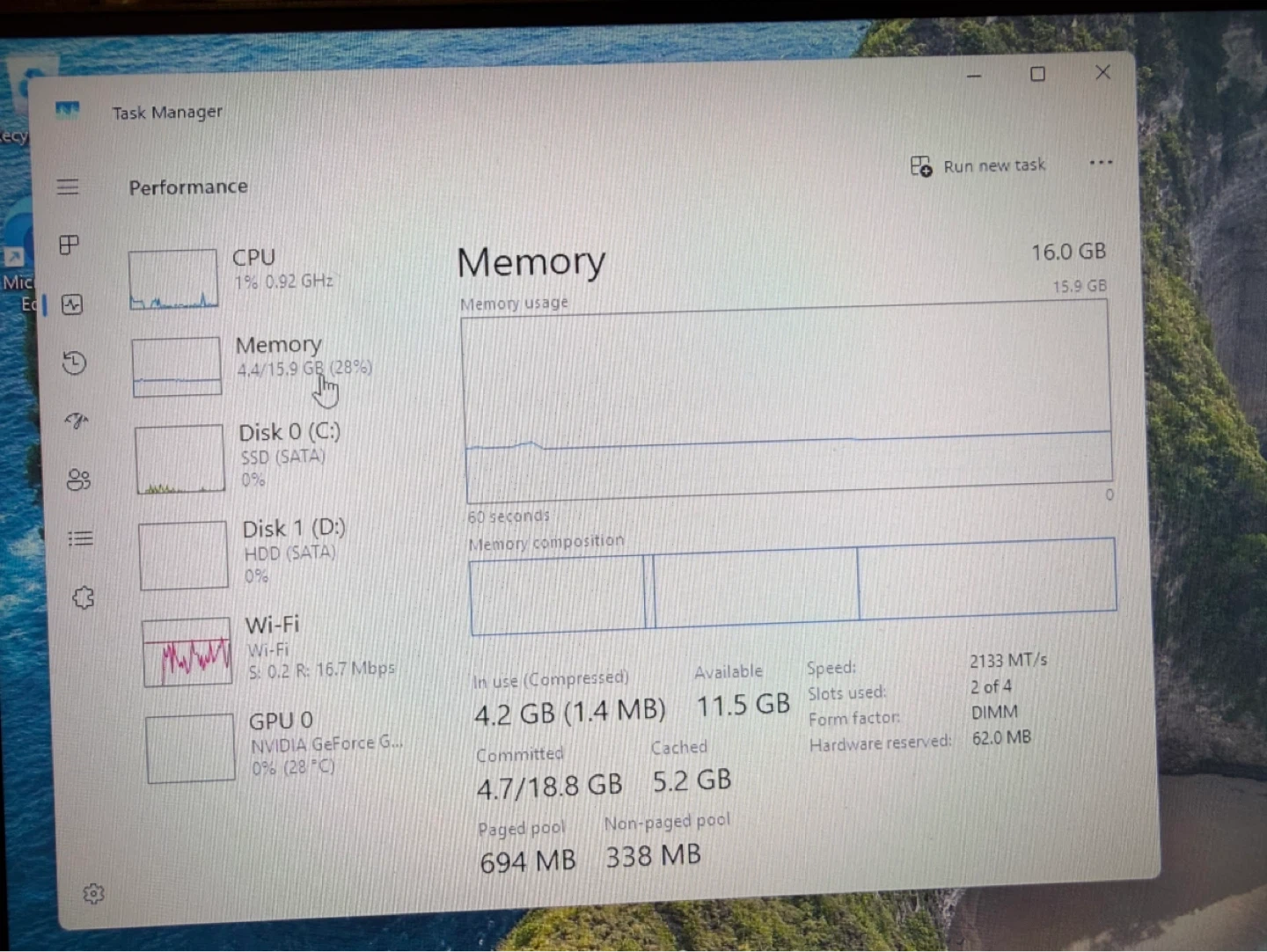This screenshot has height=952, width=1267.
Task: Open the hamburger navigation menu
Action: coord(68,187)
